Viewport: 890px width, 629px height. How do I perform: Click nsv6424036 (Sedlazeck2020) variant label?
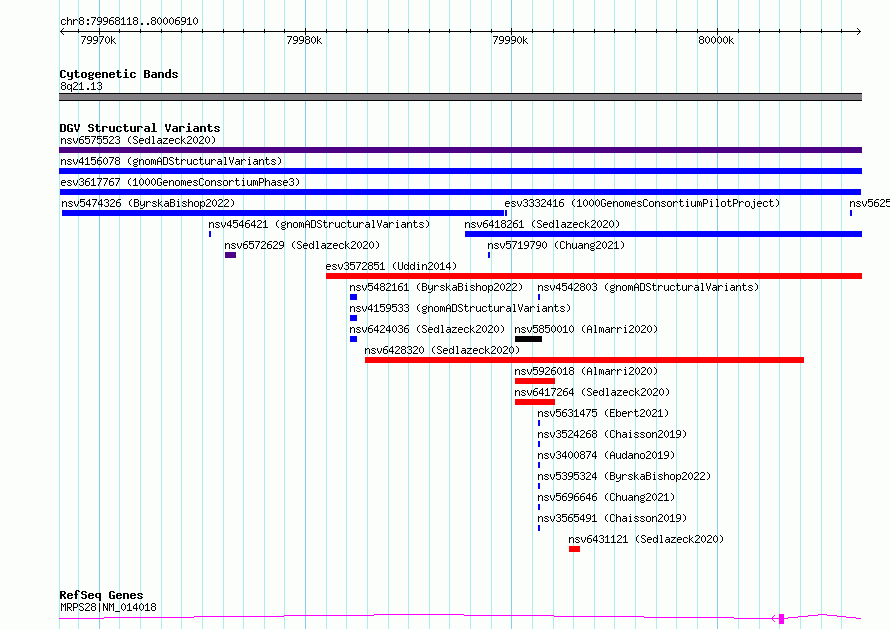coord(427,329)
